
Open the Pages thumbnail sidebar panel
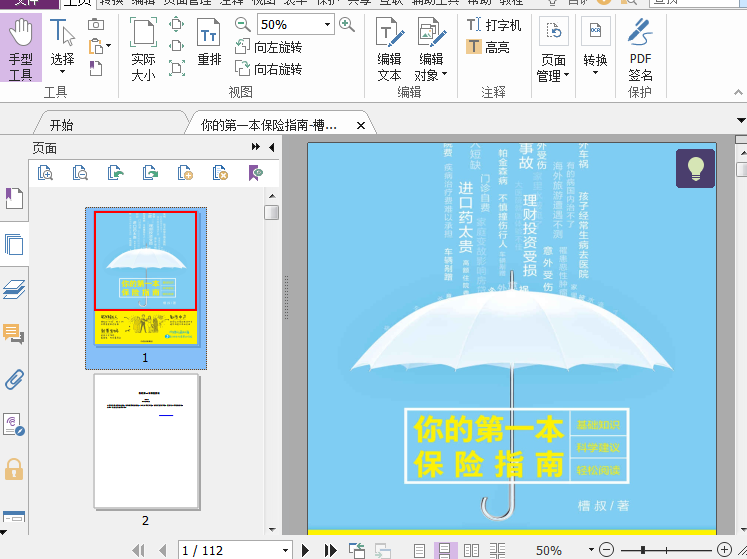click(14, 244)
